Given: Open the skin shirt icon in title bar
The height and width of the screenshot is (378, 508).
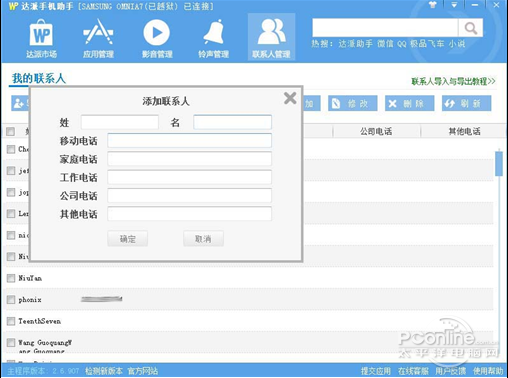Looking at the screenshot, I should coord(433,5).
